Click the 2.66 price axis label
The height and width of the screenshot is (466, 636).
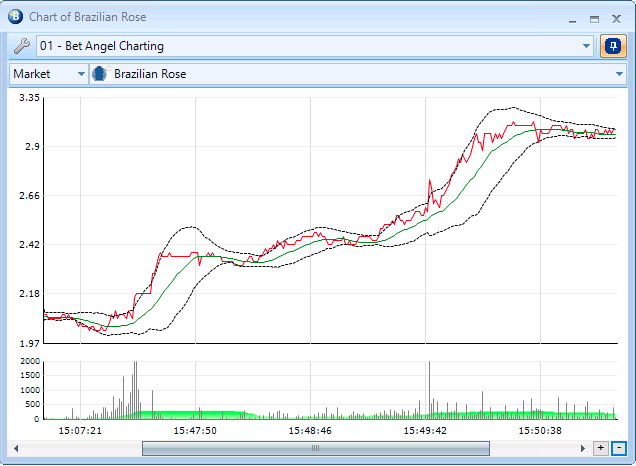coord(29,195)
